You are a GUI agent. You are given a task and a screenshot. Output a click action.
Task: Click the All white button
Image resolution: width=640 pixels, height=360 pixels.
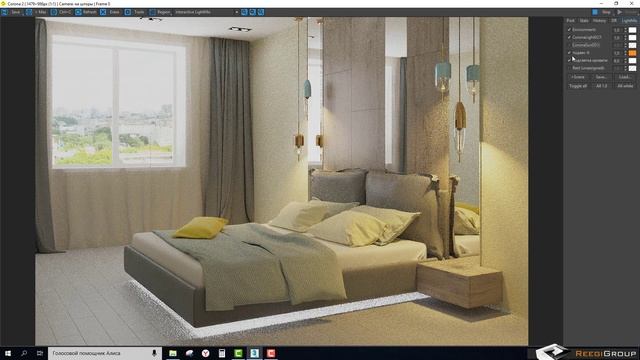[x=624, y=86]
